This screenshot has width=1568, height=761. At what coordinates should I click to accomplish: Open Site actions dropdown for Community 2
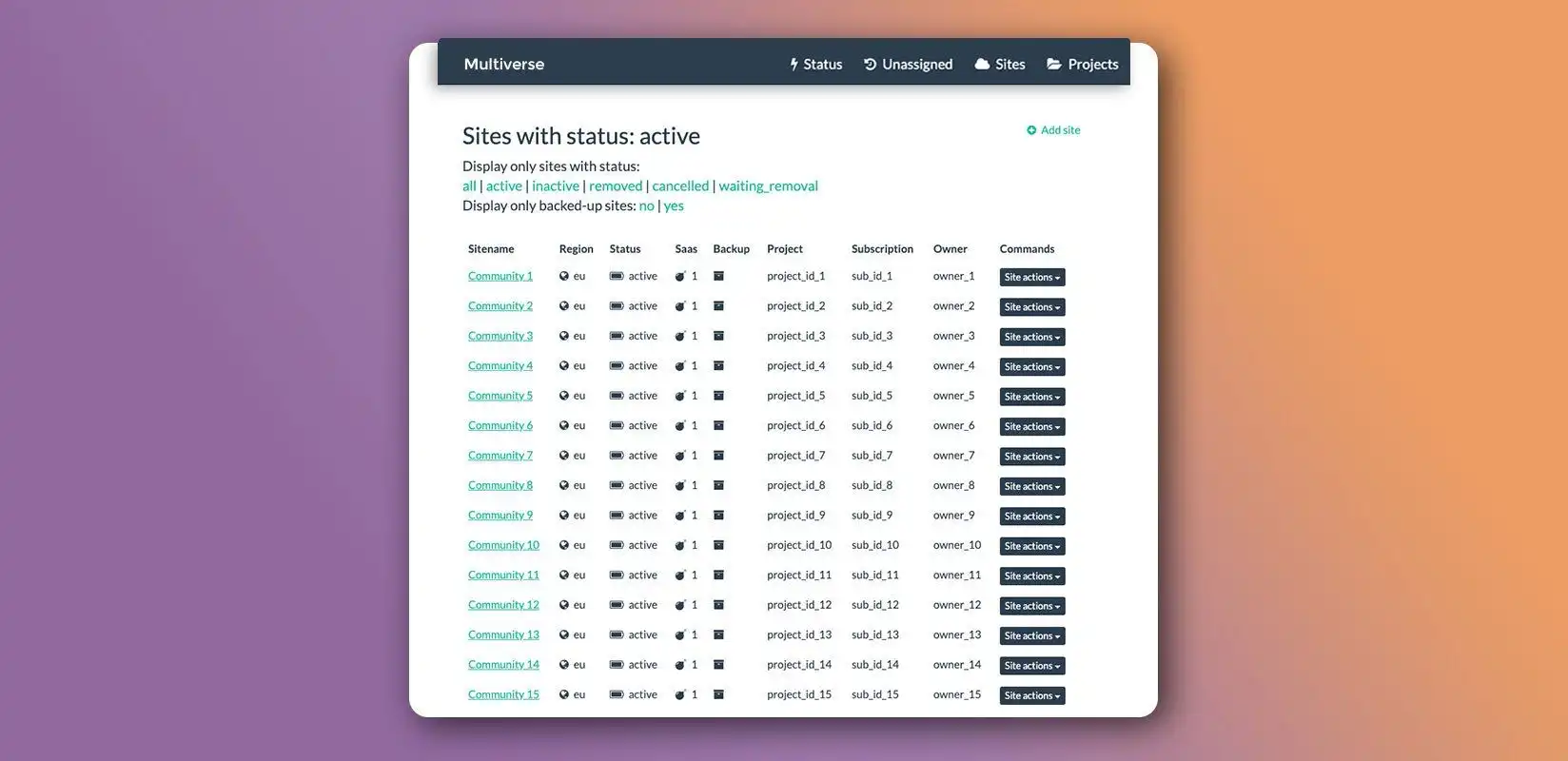click(1031, 307)
